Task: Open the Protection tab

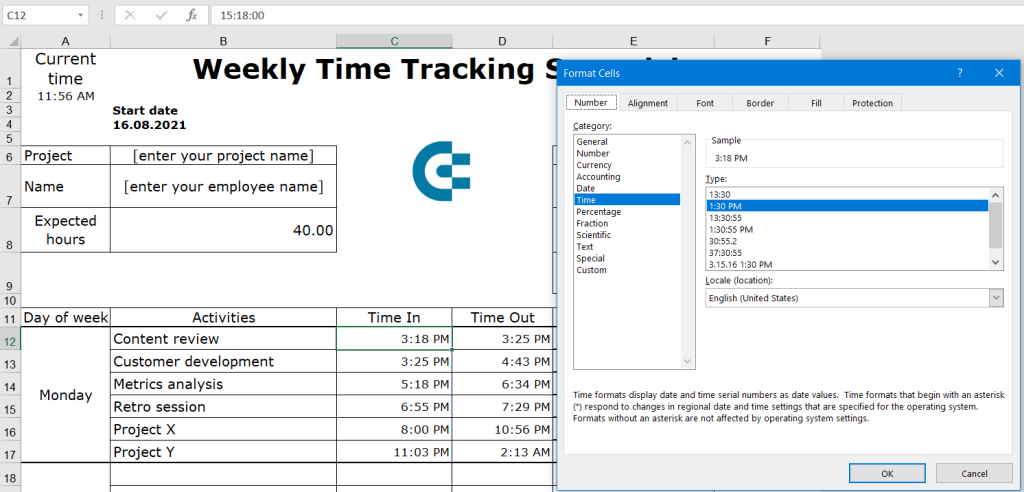Action: [x=872, y=103]
